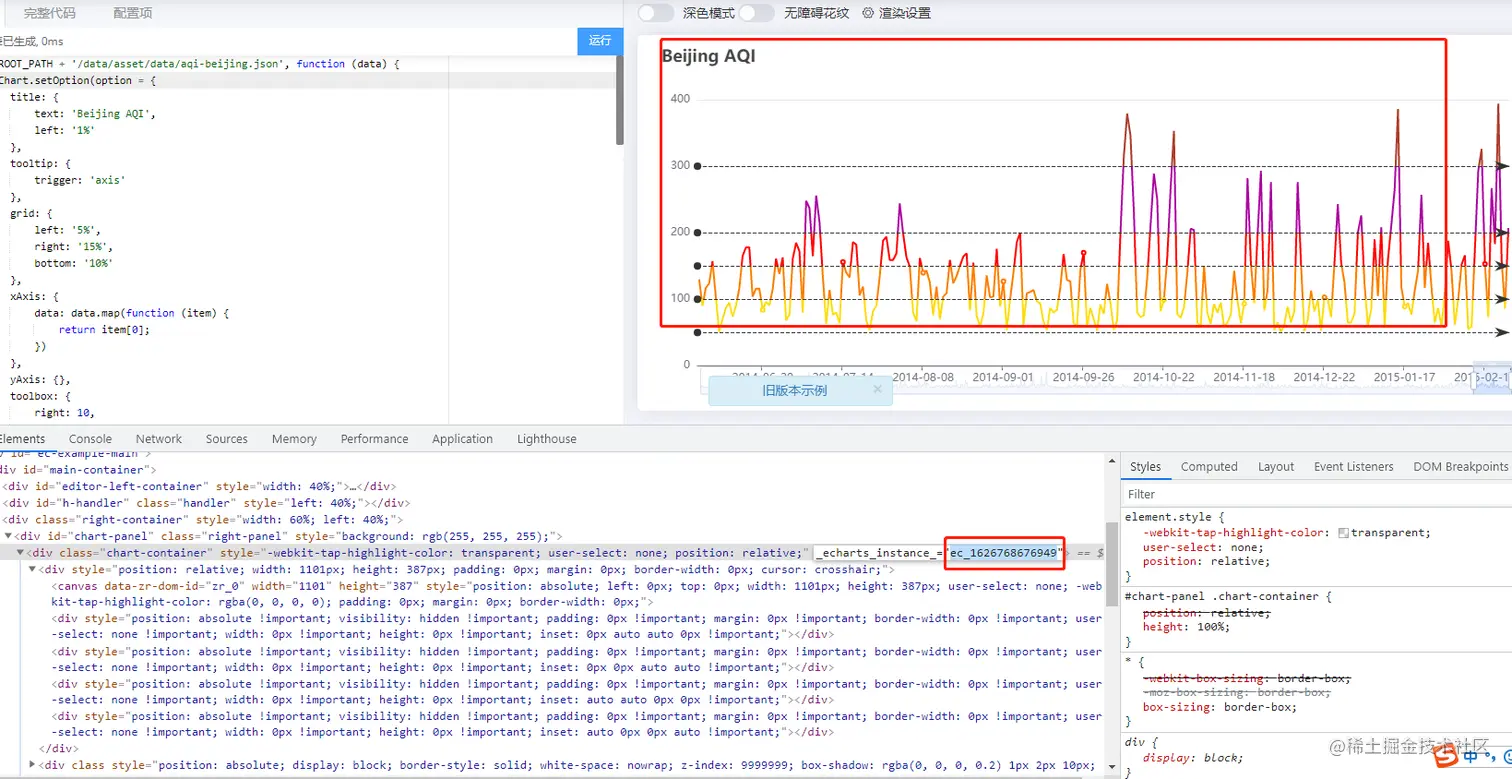Select the Styles sidebar tab
Screen dimensions: 1512x779
(x=1145, y=467)
